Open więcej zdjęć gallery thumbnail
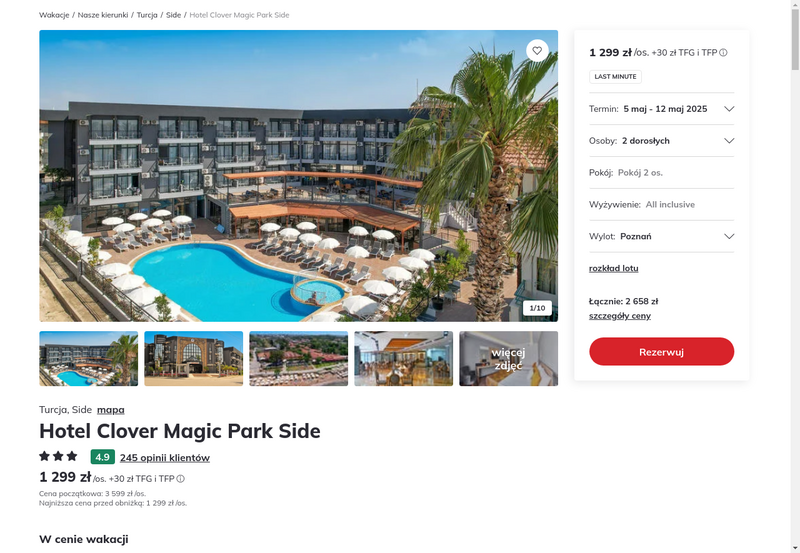 (x=508, y=359)
